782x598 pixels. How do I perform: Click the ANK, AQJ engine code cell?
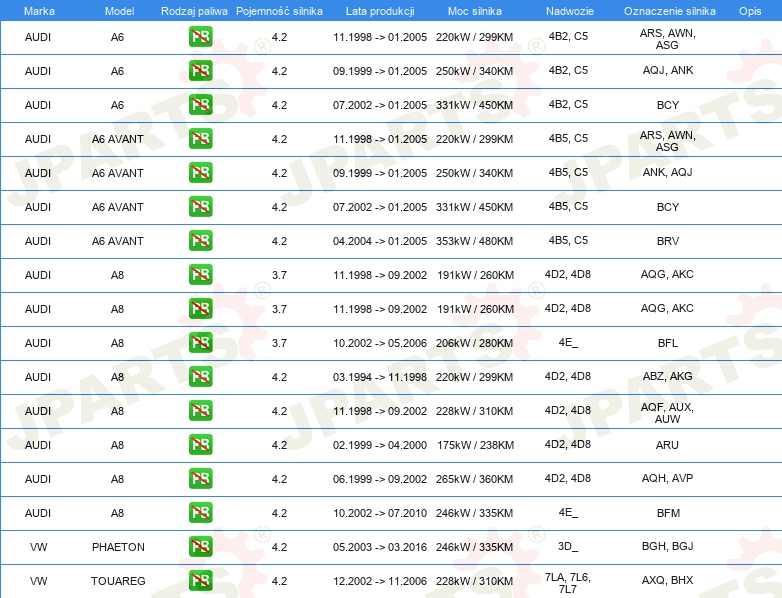pyautogui.click(x=668, y=172)
